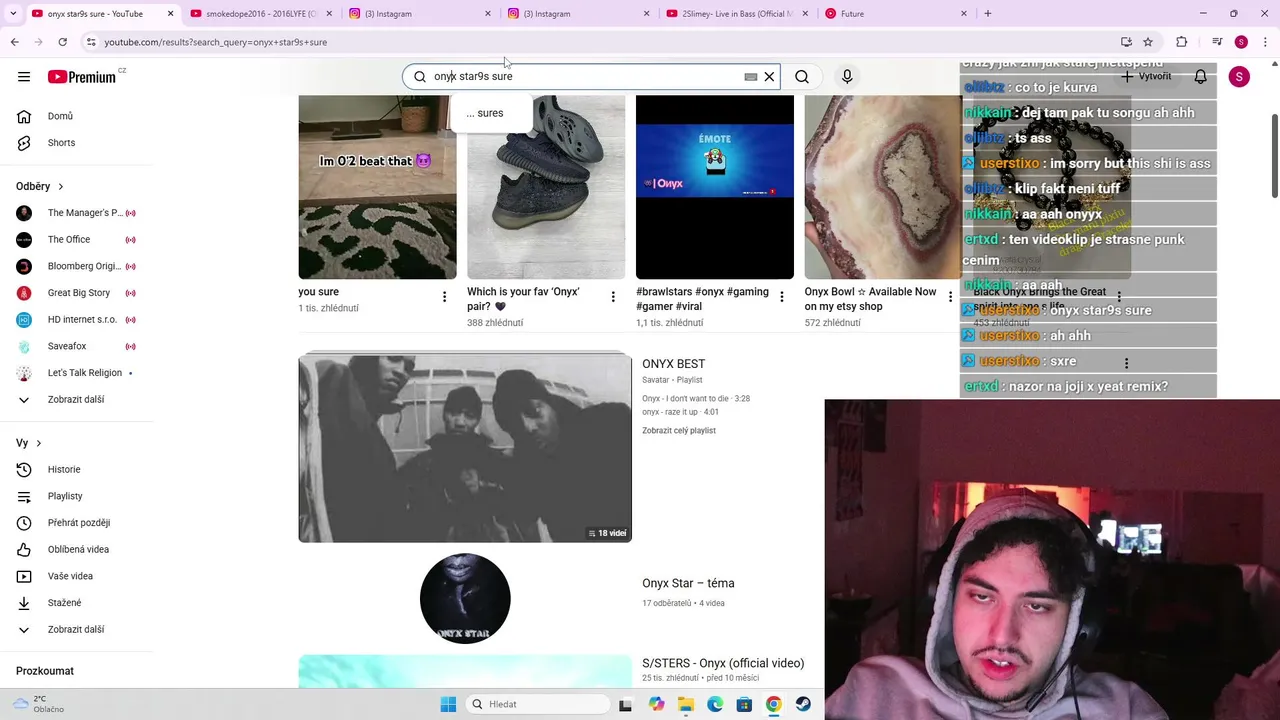This screenshot has width=1280, height=720.
Task: Expand the Odběry subscriptions section
Action: click(40, 186)
